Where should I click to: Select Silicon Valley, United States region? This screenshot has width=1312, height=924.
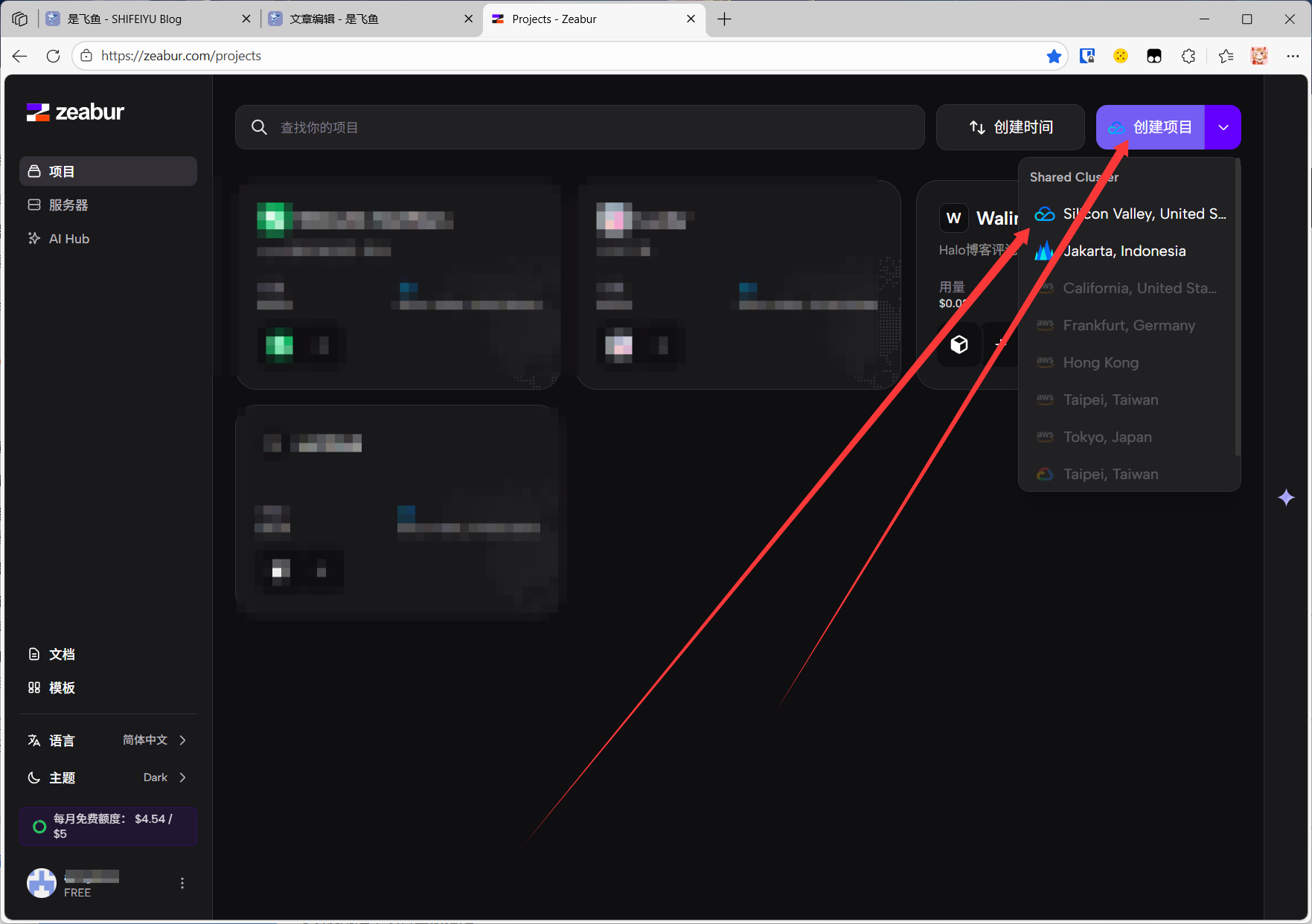click(x=1130, y=214)
